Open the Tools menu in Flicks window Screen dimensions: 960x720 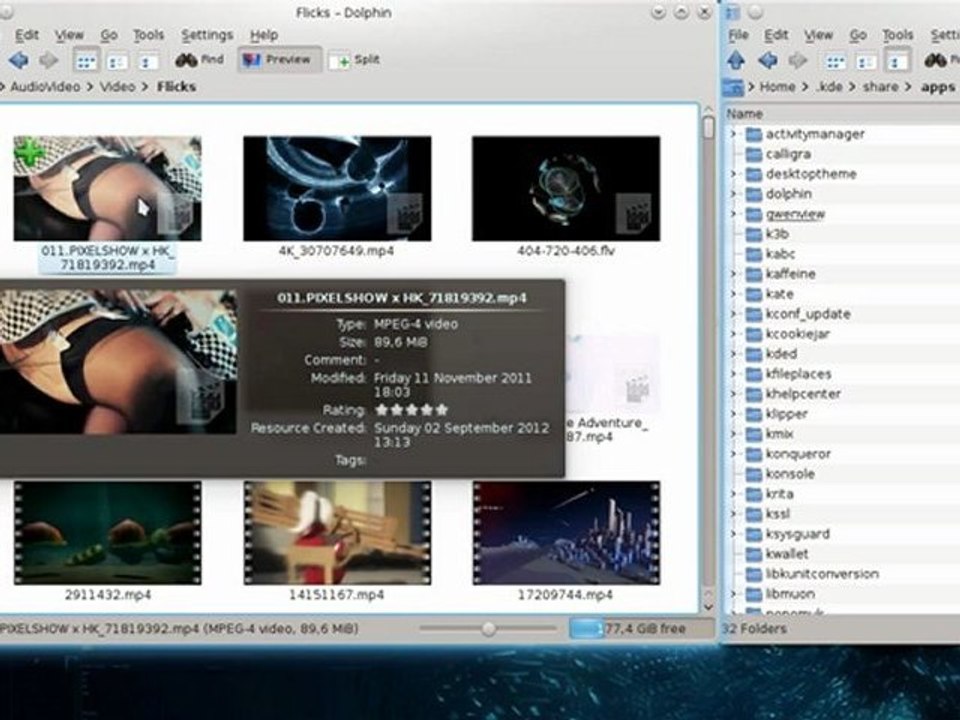[148, 35]
